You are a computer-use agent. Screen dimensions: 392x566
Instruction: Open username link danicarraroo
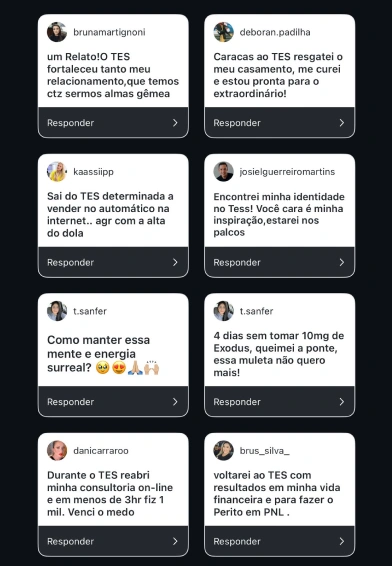tap(101, 450)
